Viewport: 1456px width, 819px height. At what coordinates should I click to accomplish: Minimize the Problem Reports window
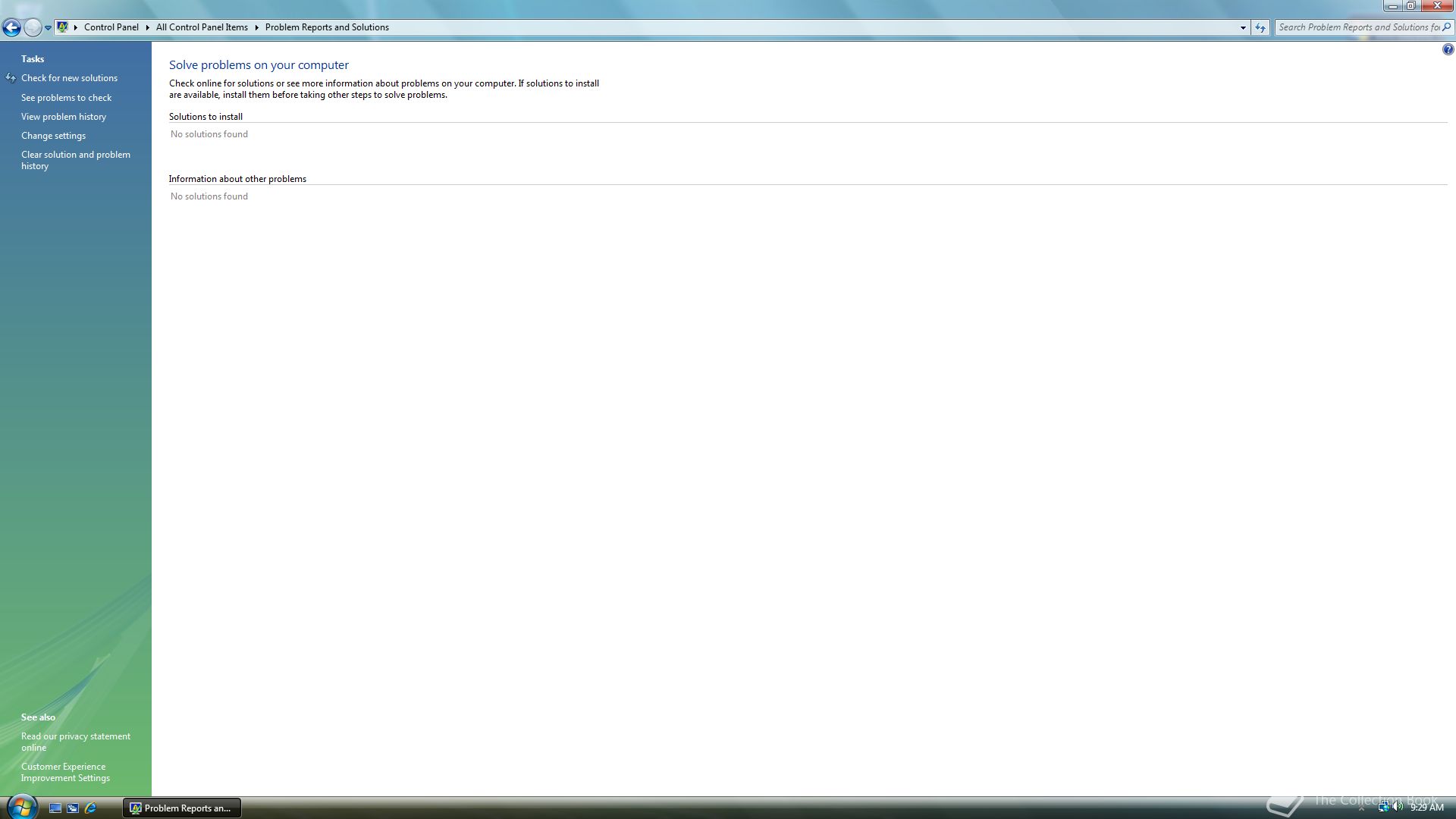coord(1392,6)
